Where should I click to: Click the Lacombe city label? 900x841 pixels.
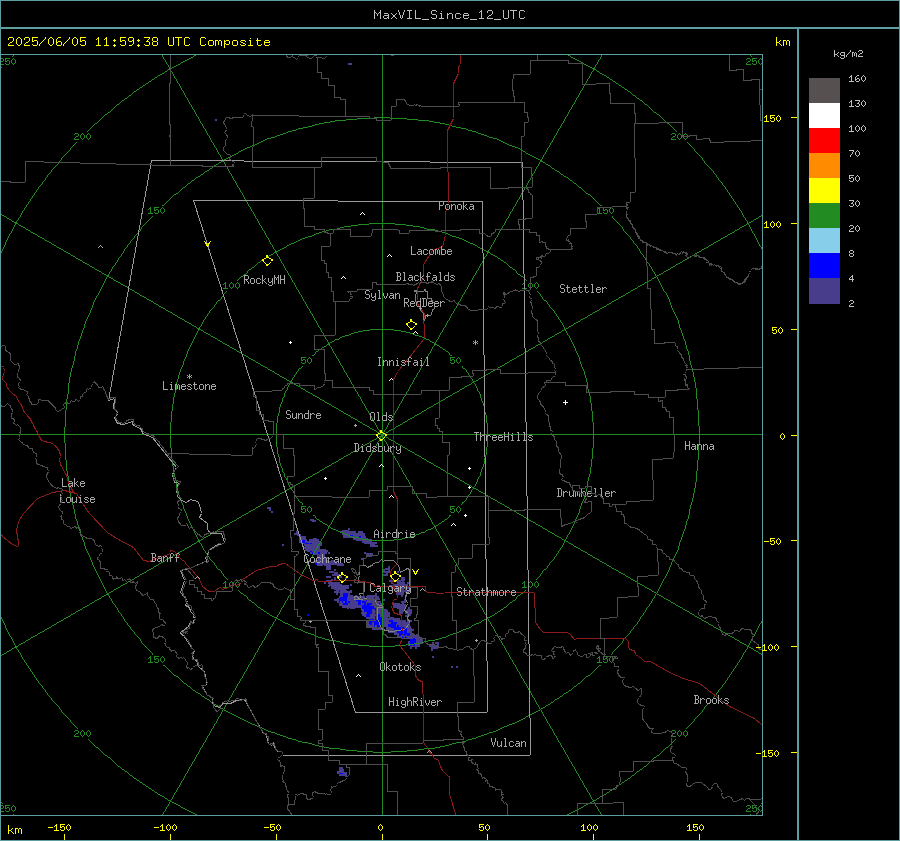[x=431, y=251]
